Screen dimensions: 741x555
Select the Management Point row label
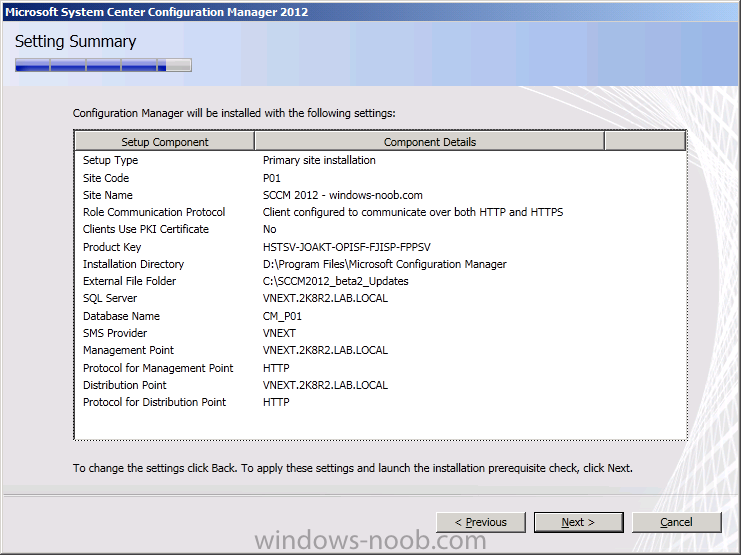point(129,350)
